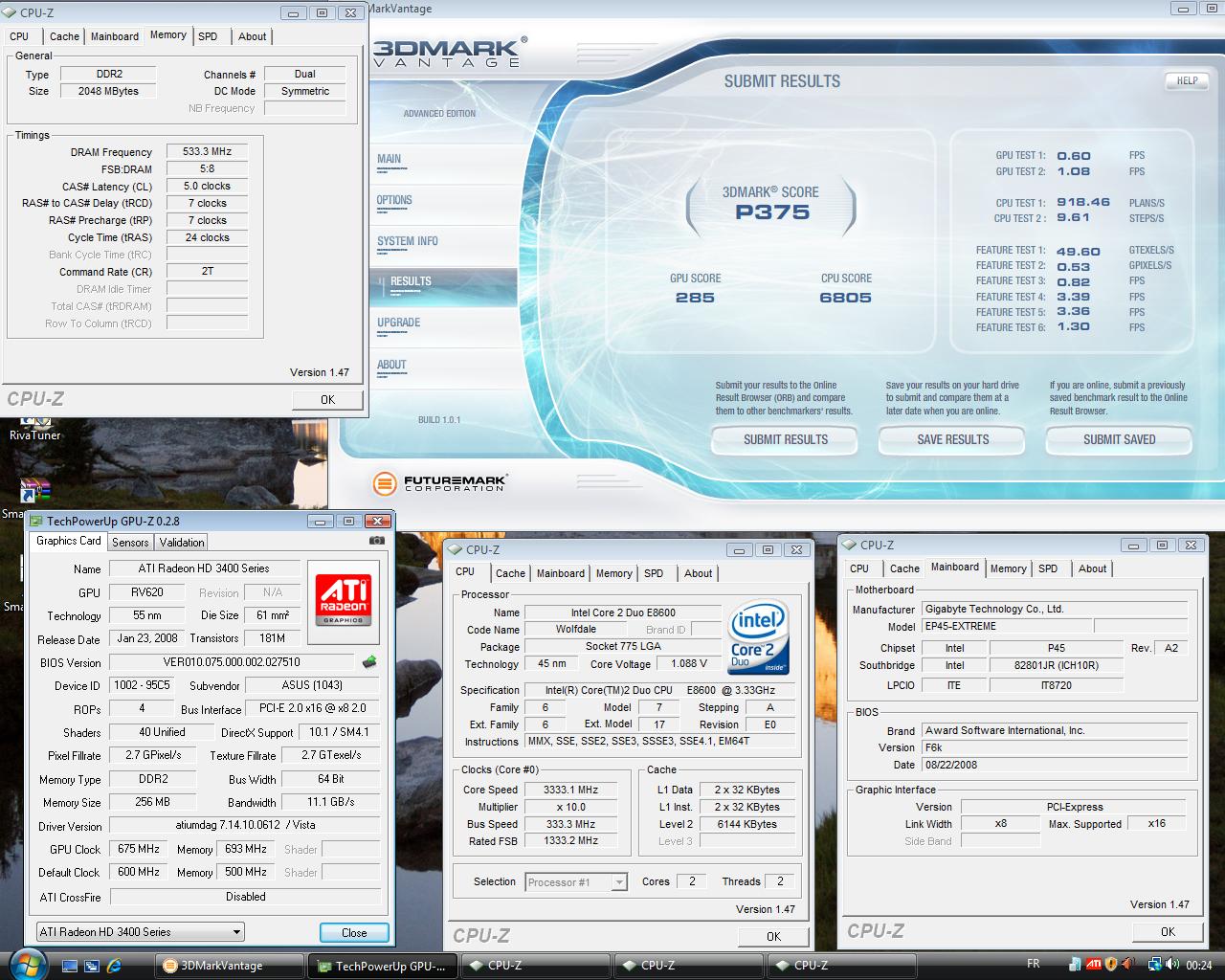1225x980 pixels.
Task: Switch to SPD tab in Memory CPU-Z window
Action: [x=208, y=36]
